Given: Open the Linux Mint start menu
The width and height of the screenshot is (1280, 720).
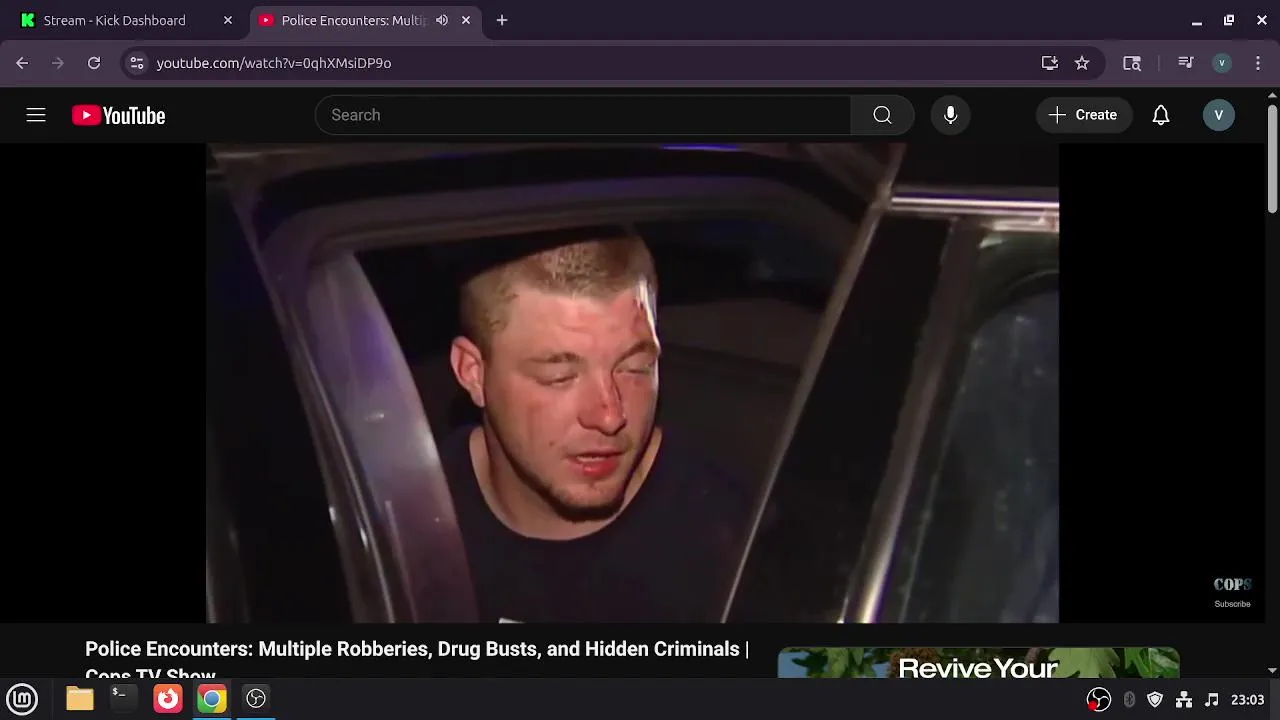Looking at the screenshot, I should 22,698.
